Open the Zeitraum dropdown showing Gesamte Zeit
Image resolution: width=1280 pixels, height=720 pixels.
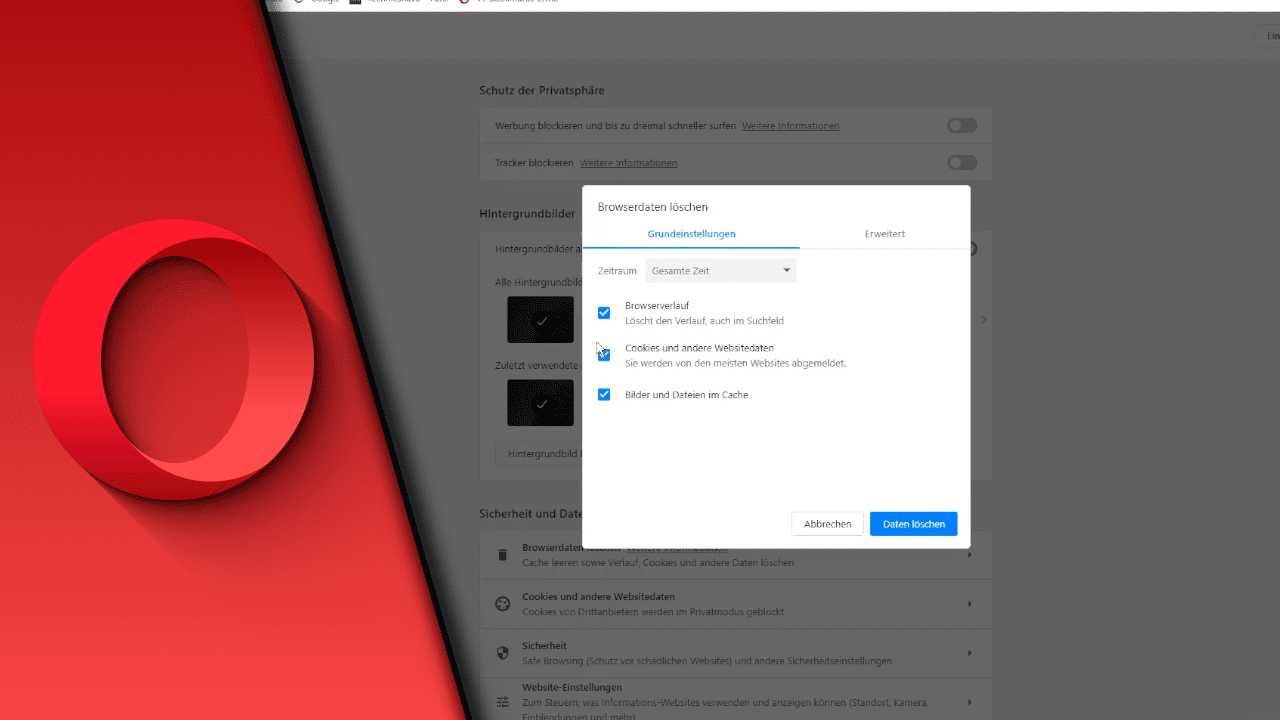click(x=720, y=271)
